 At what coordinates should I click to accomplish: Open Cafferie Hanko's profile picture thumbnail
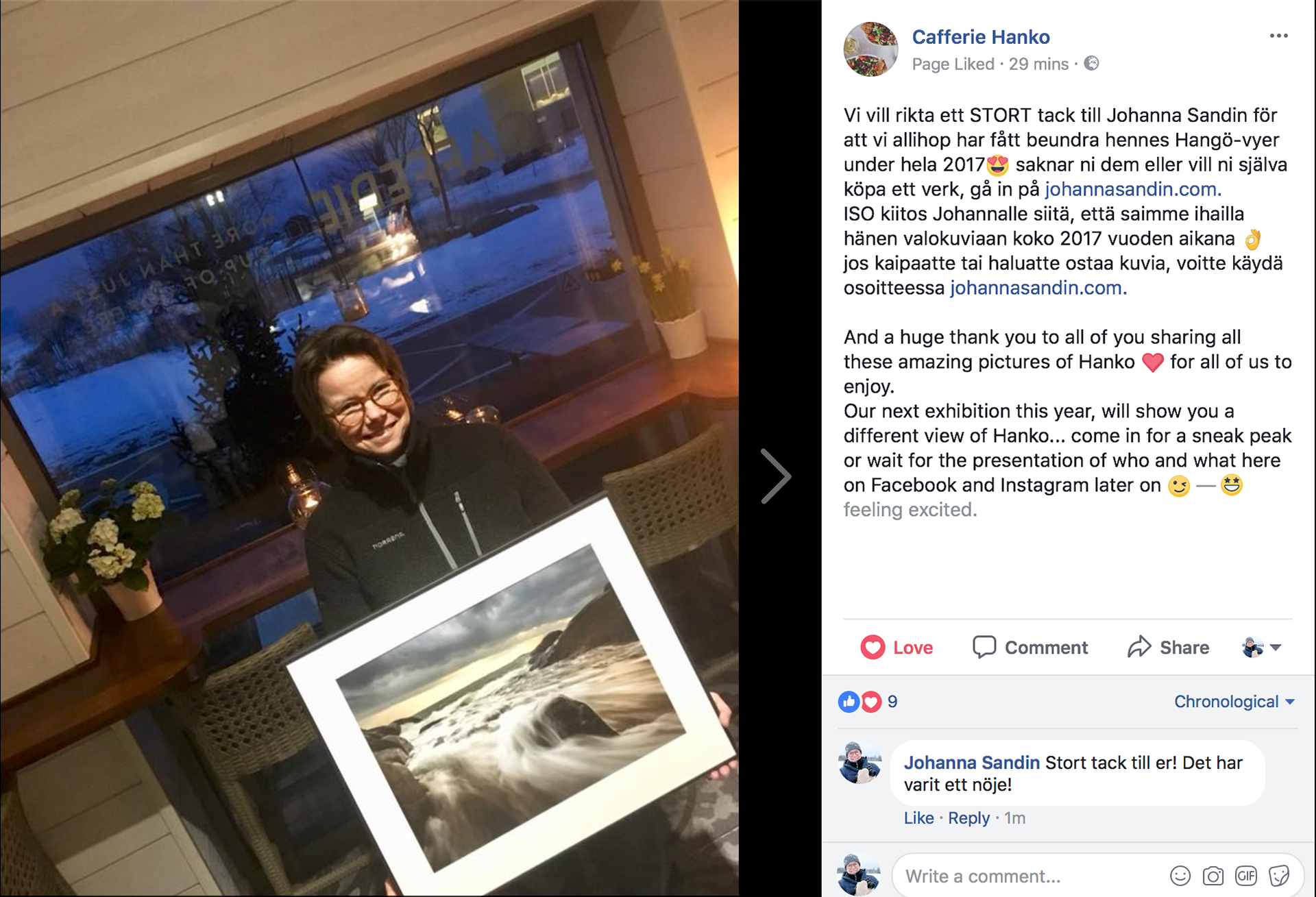[x=870, y=49]
